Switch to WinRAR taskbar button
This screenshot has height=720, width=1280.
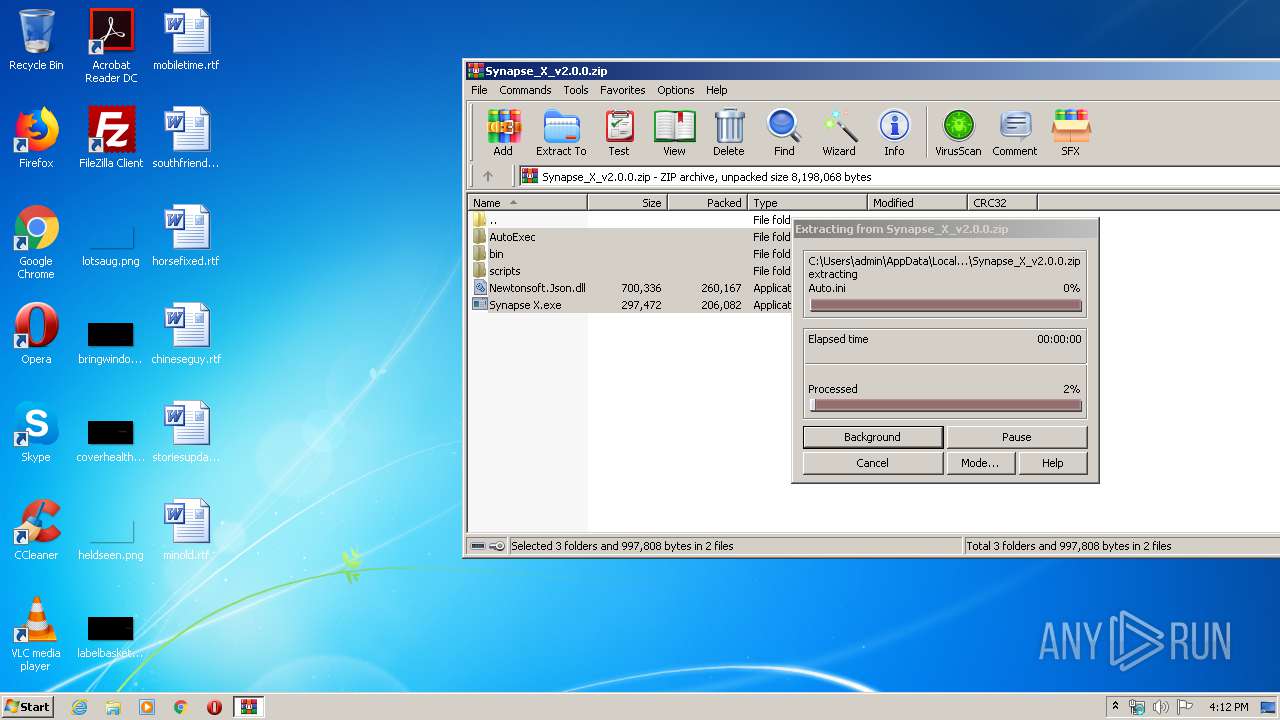coord(248,707)
